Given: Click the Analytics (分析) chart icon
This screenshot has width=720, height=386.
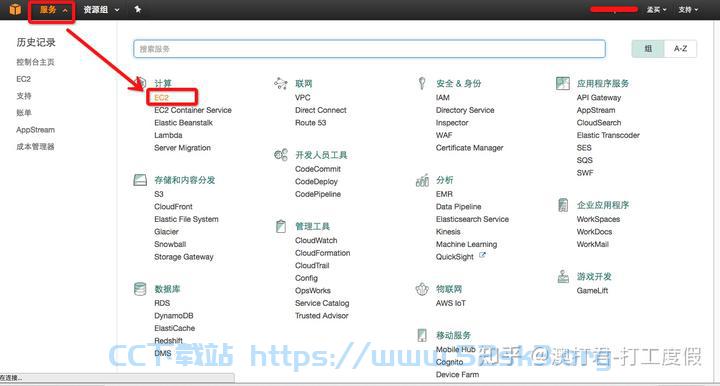Looking at the screenshot, I should click(422, 180).
